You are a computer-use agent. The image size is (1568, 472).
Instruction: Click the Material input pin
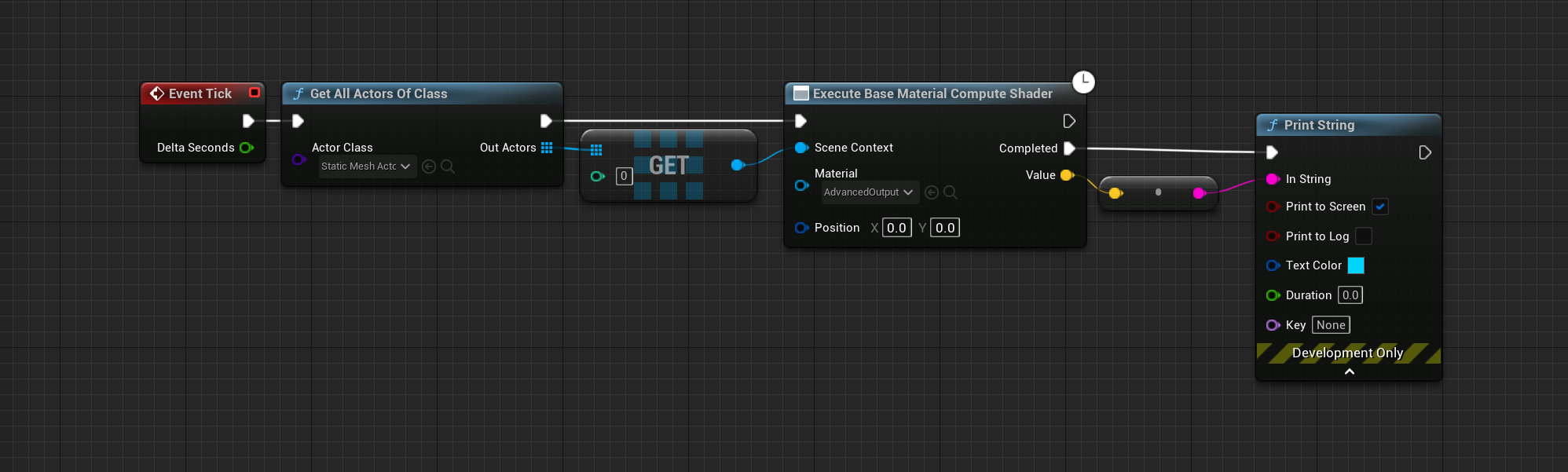tap(801, 185)
